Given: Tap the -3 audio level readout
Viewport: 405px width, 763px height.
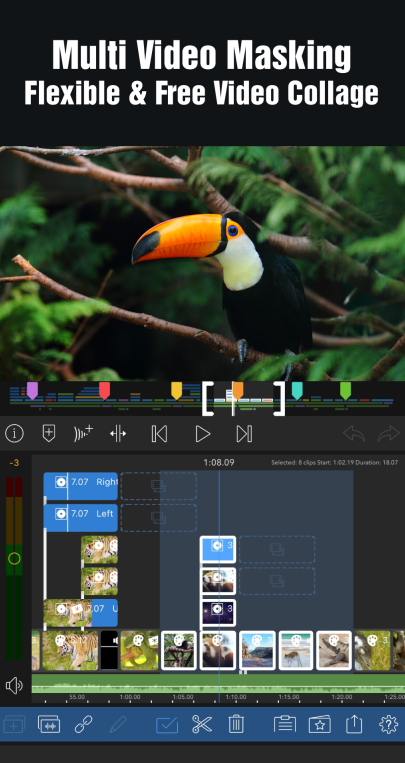Looking at the screenshot, I should pyautogui.click(x=14, y=462).
